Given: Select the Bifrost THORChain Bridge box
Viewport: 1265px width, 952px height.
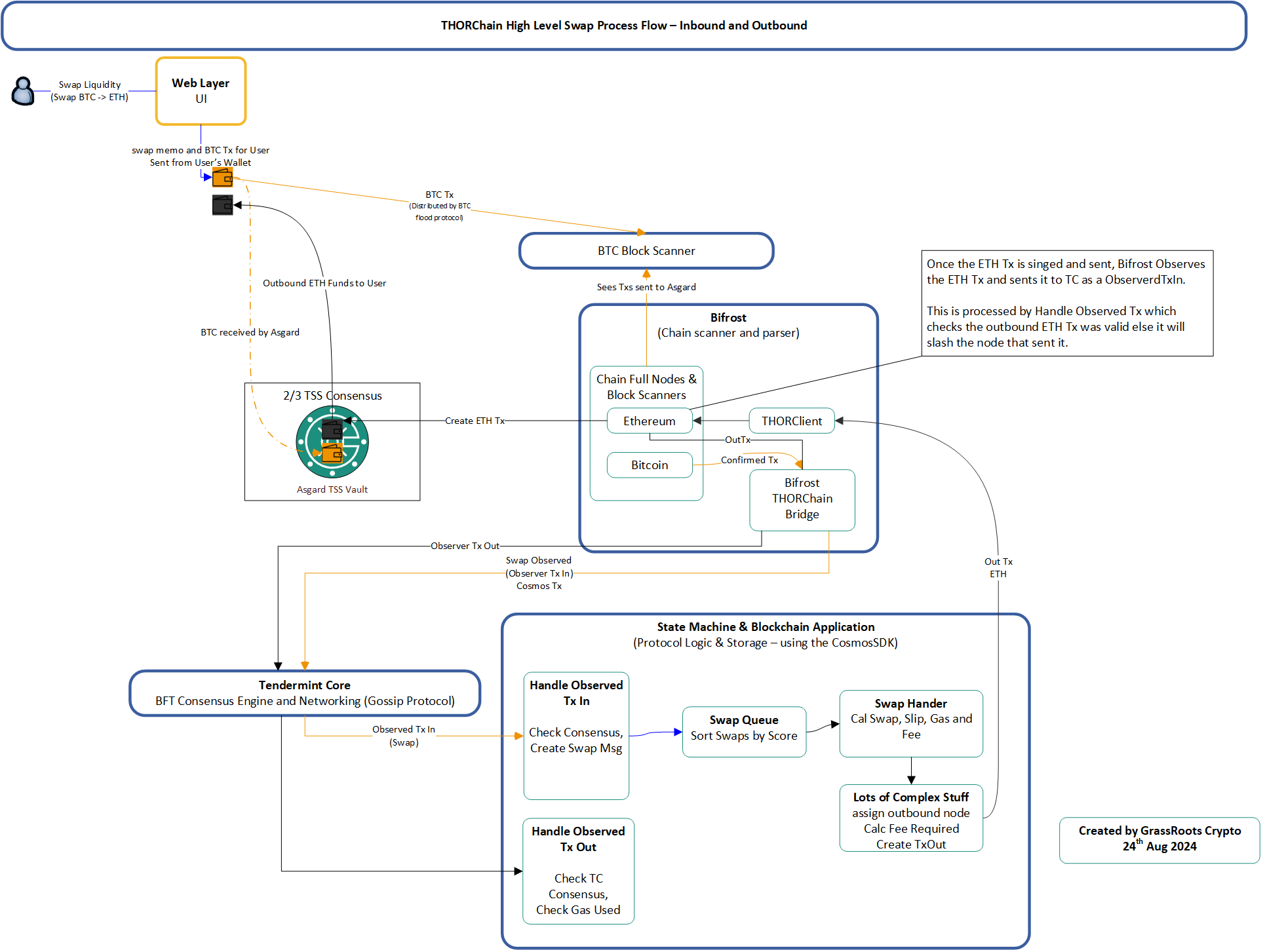Looking at the screenshot, I should [x=802, y=499].
